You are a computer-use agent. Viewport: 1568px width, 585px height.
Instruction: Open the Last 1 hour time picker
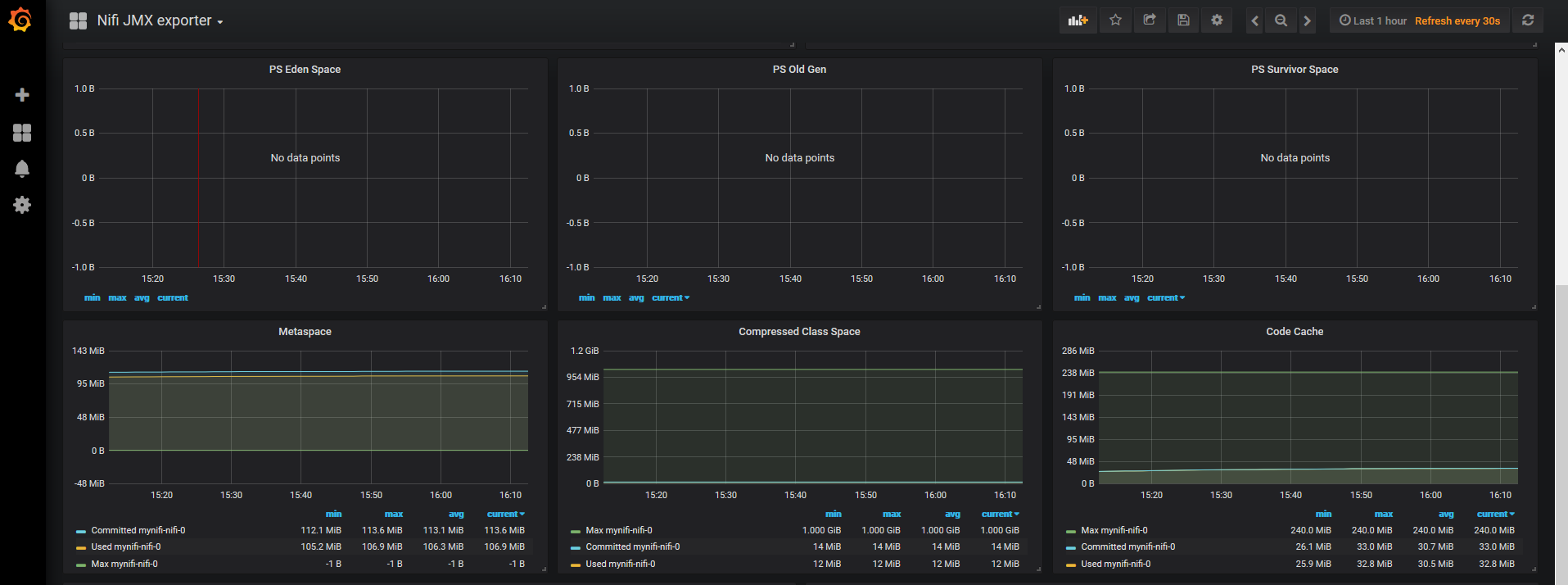[1373, 20]
